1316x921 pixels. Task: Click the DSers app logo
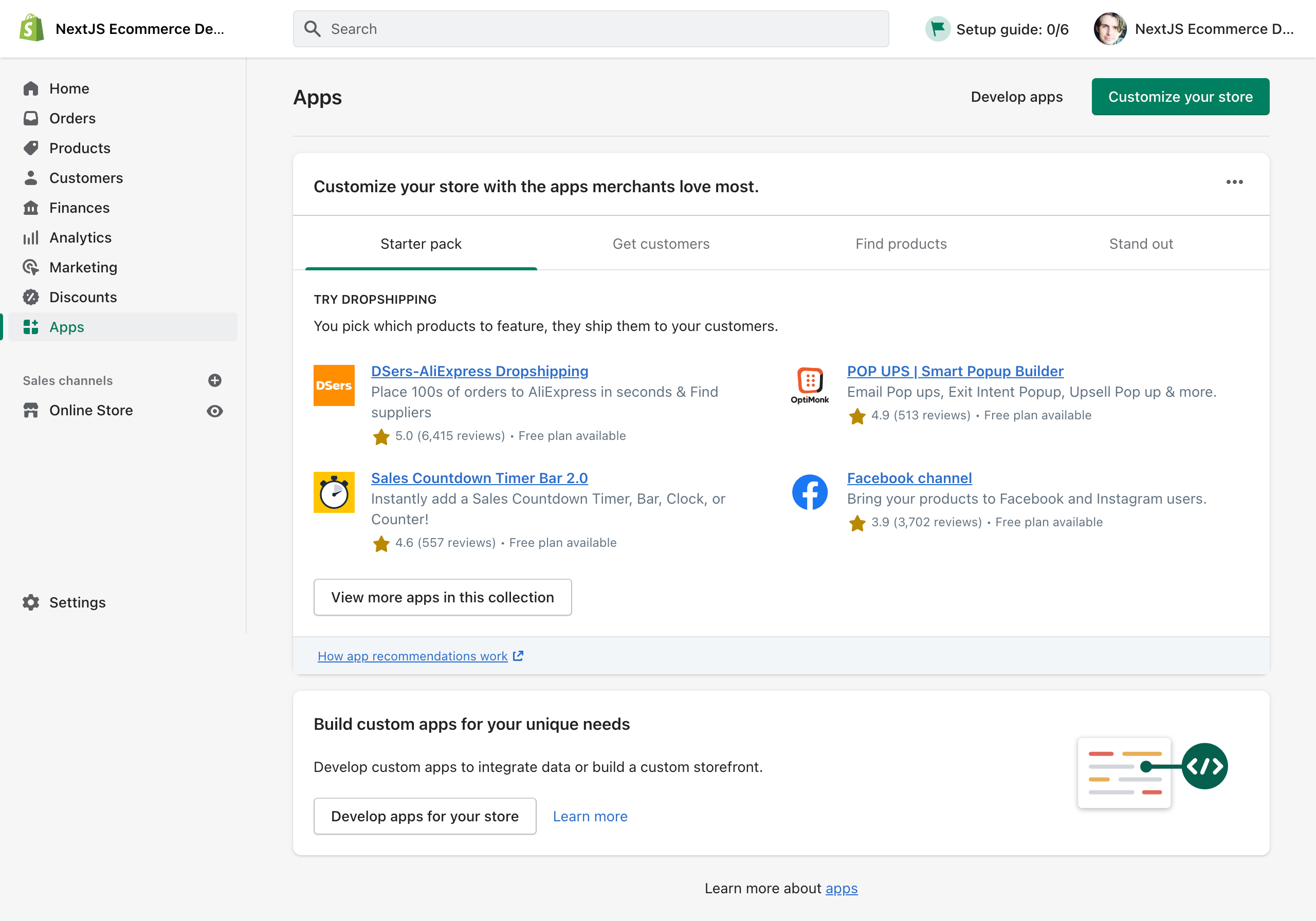coord(334,385)
